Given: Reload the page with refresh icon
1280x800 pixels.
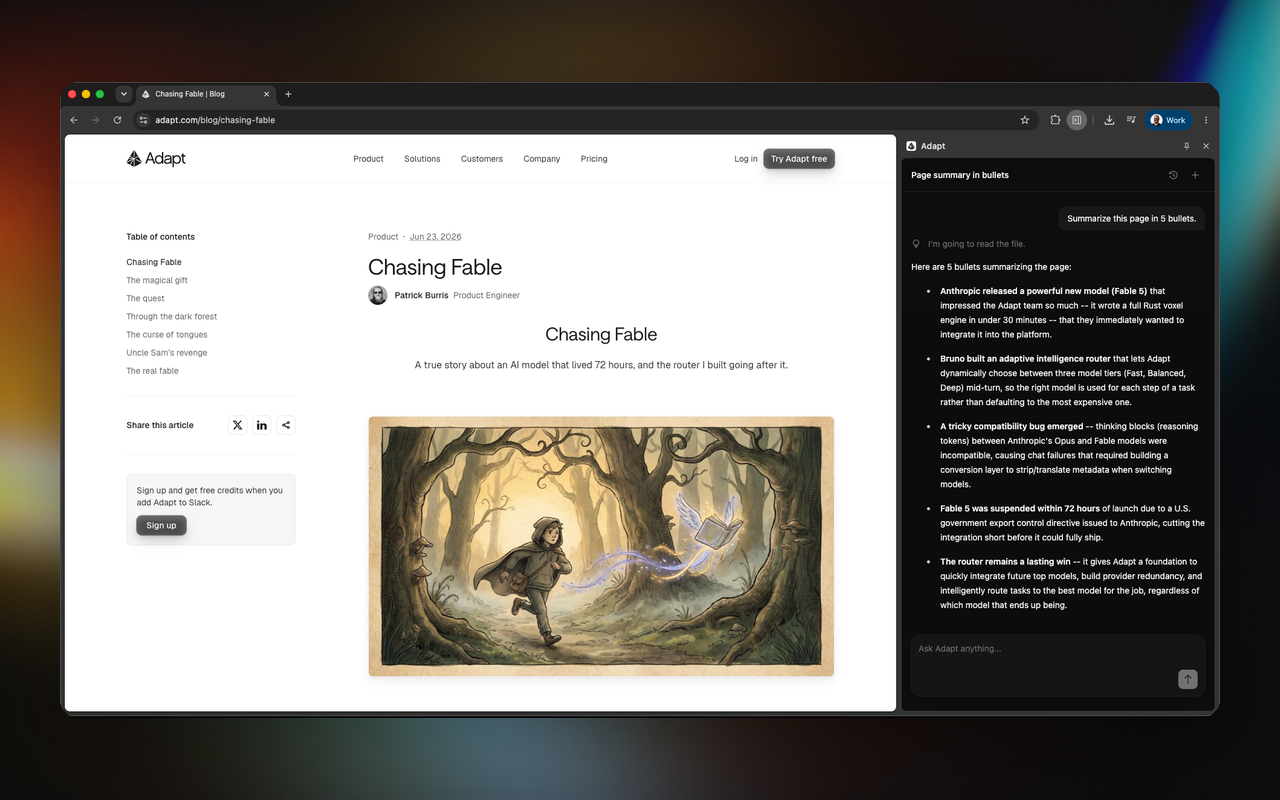Looking at the screenshot, I should click(x=117, y=120).
